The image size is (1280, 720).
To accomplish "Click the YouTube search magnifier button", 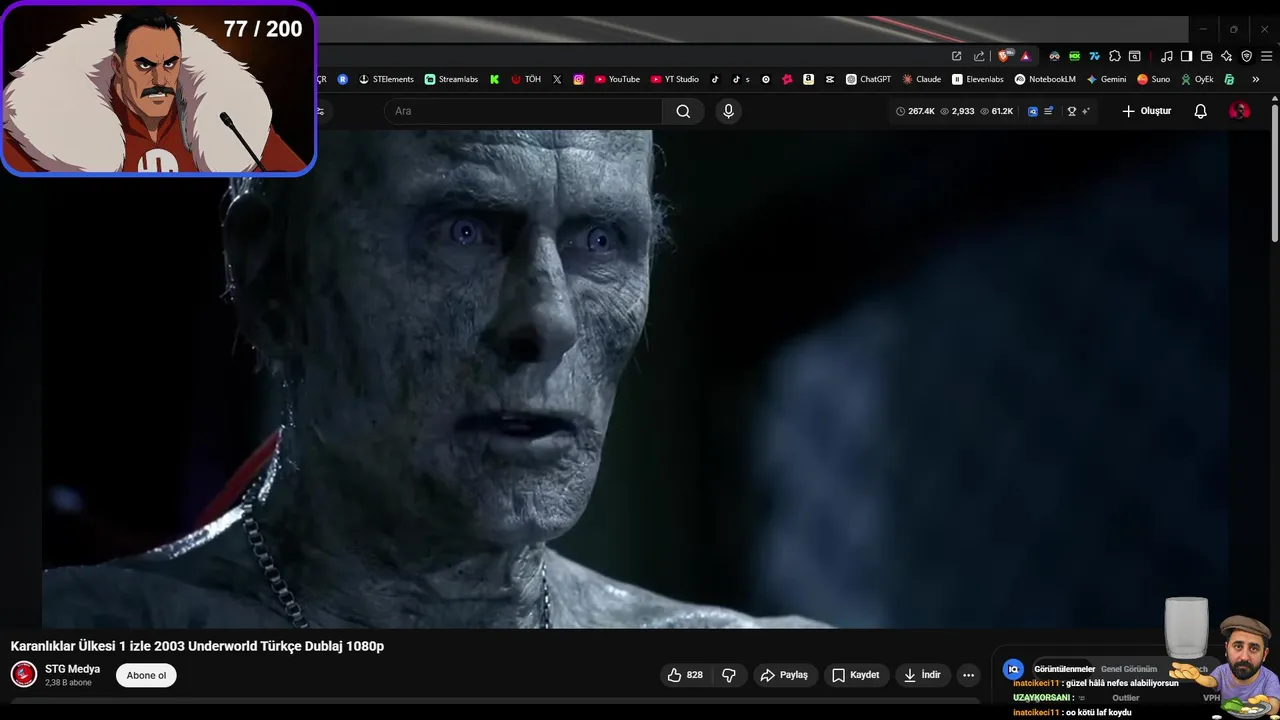I will (x=683, y=111).
